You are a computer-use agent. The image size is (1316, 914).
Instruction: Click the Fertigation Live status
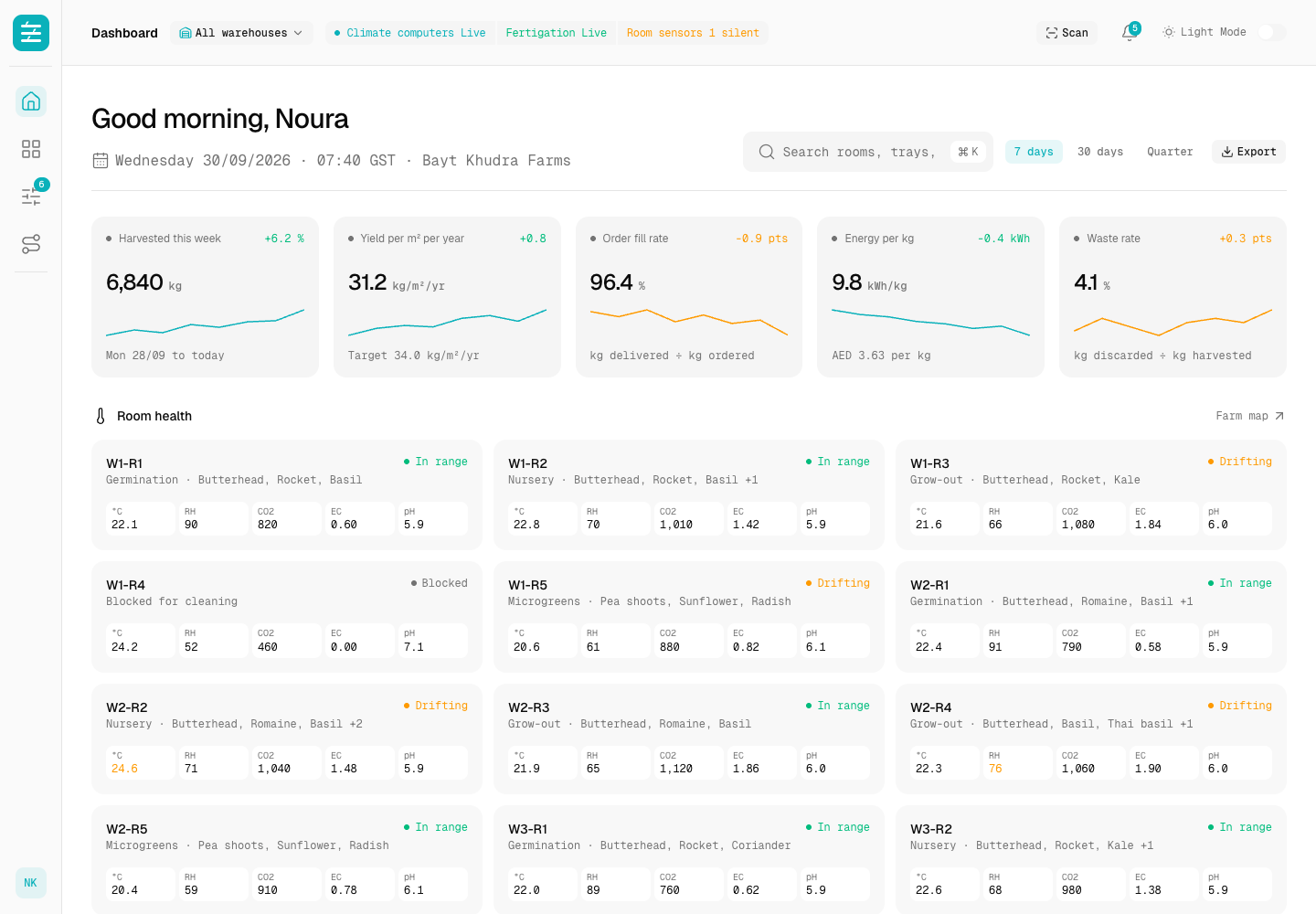click(557, 33)
